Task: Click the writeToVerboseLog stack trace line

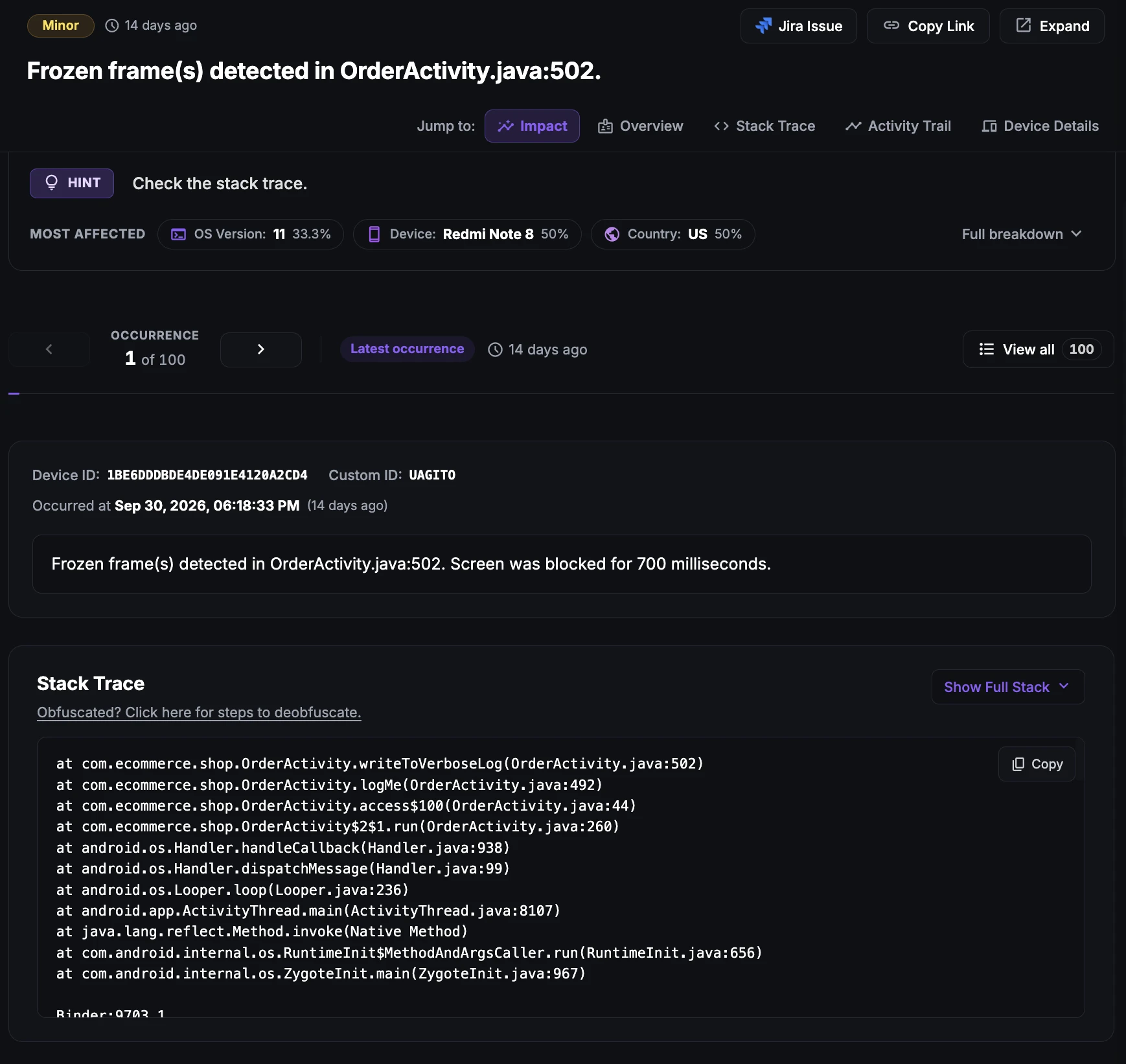Action: coord(380,764)
